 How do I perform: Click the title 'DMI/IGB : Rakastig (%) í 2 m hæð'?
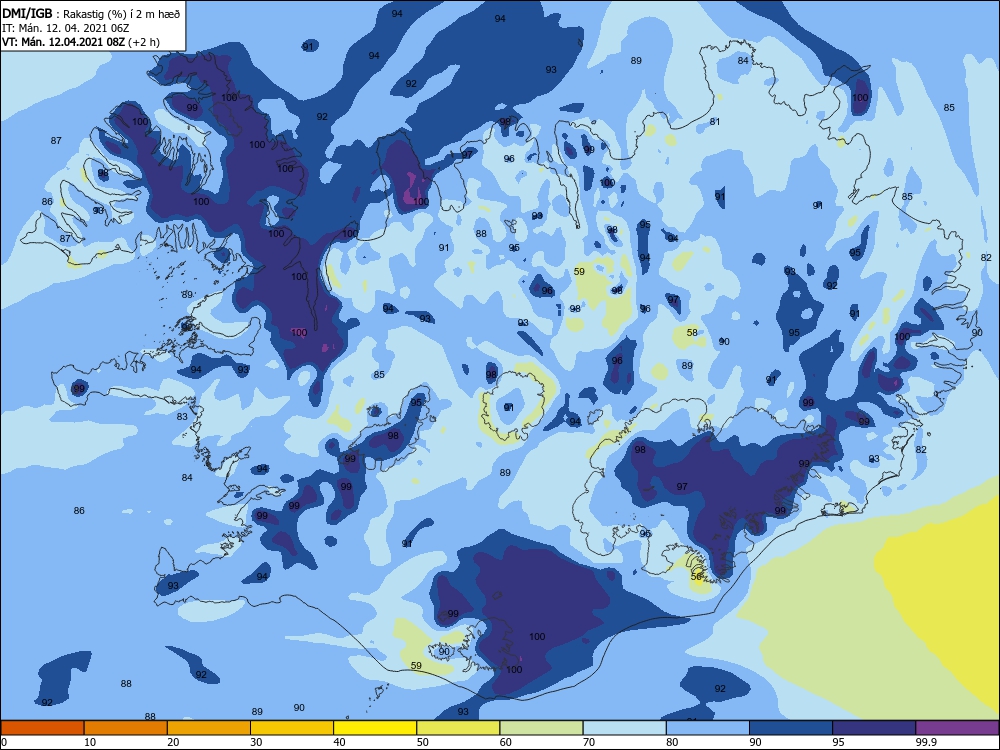pos(91,14)
